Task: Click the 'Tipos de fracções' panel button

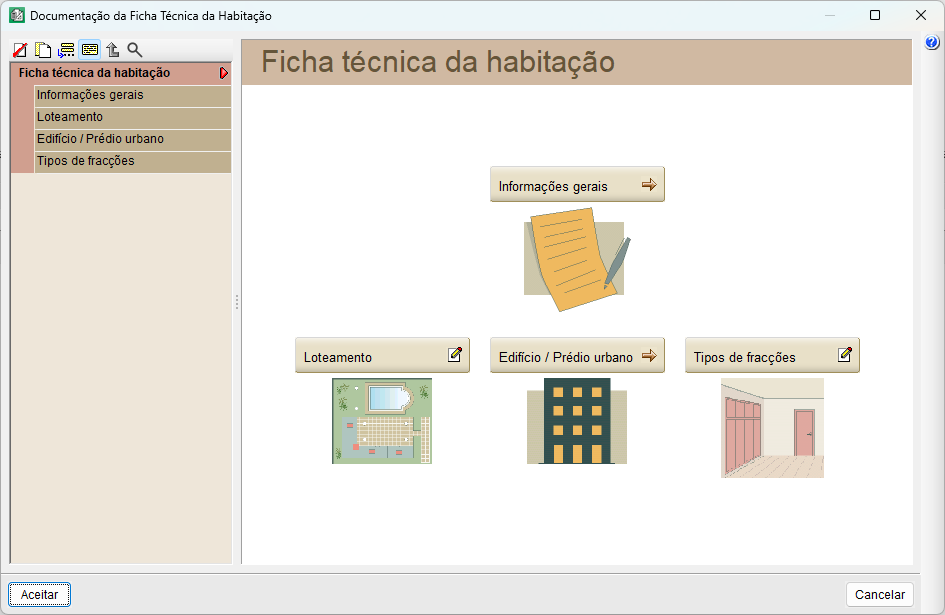Action: [x=772, y=356]
